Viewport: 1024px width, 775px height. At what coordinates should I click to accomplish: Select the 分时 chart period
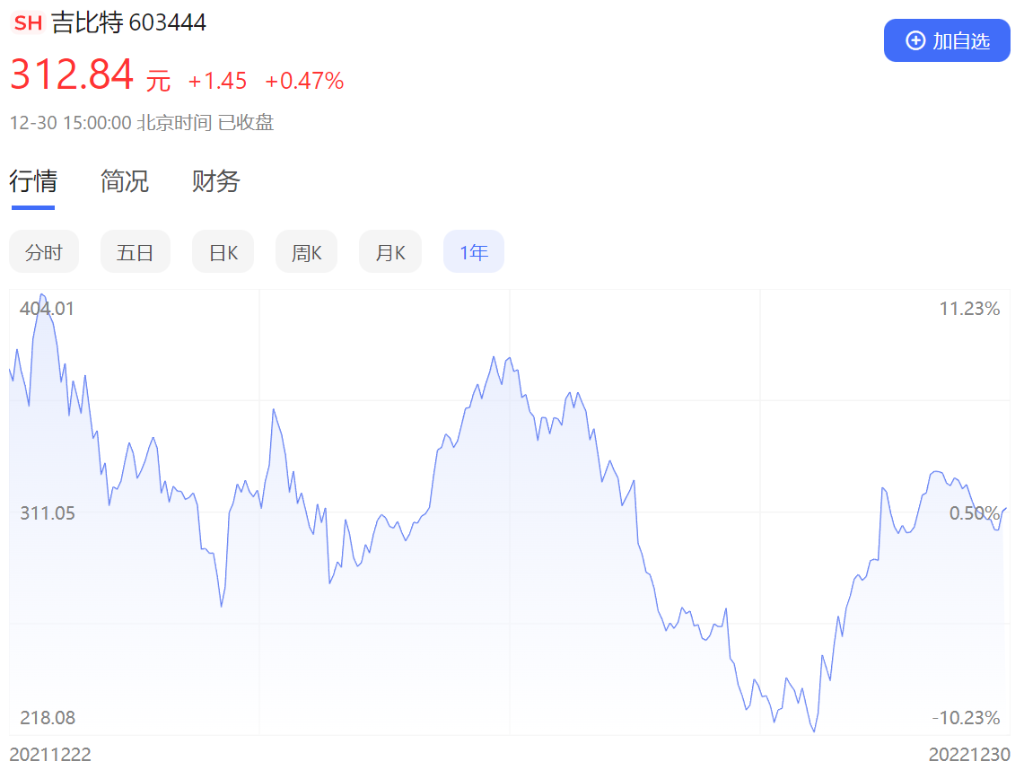[x=44, y=251]
